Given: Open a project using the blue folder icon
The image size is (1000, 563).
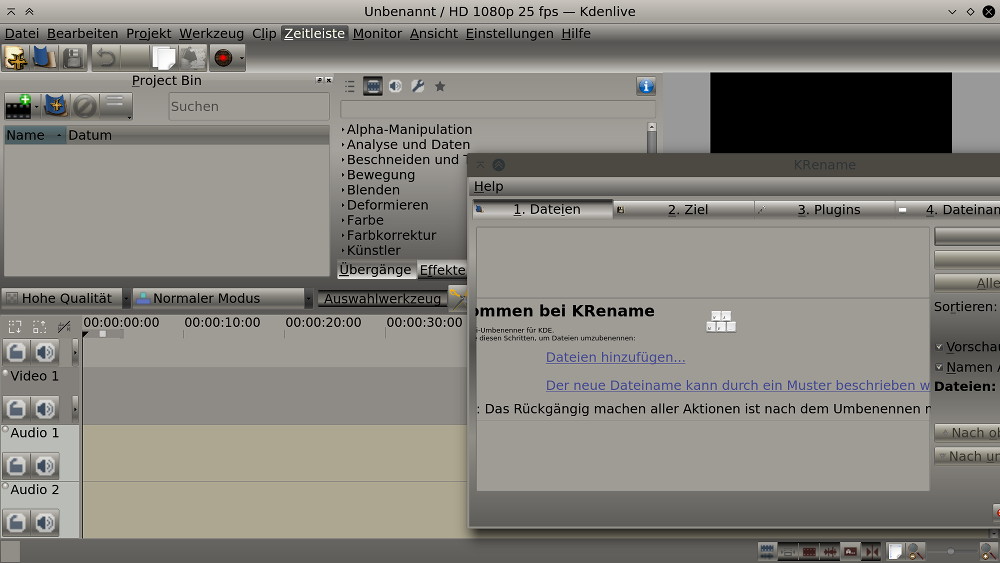Looking at the screenshot, I should point(44,58).
